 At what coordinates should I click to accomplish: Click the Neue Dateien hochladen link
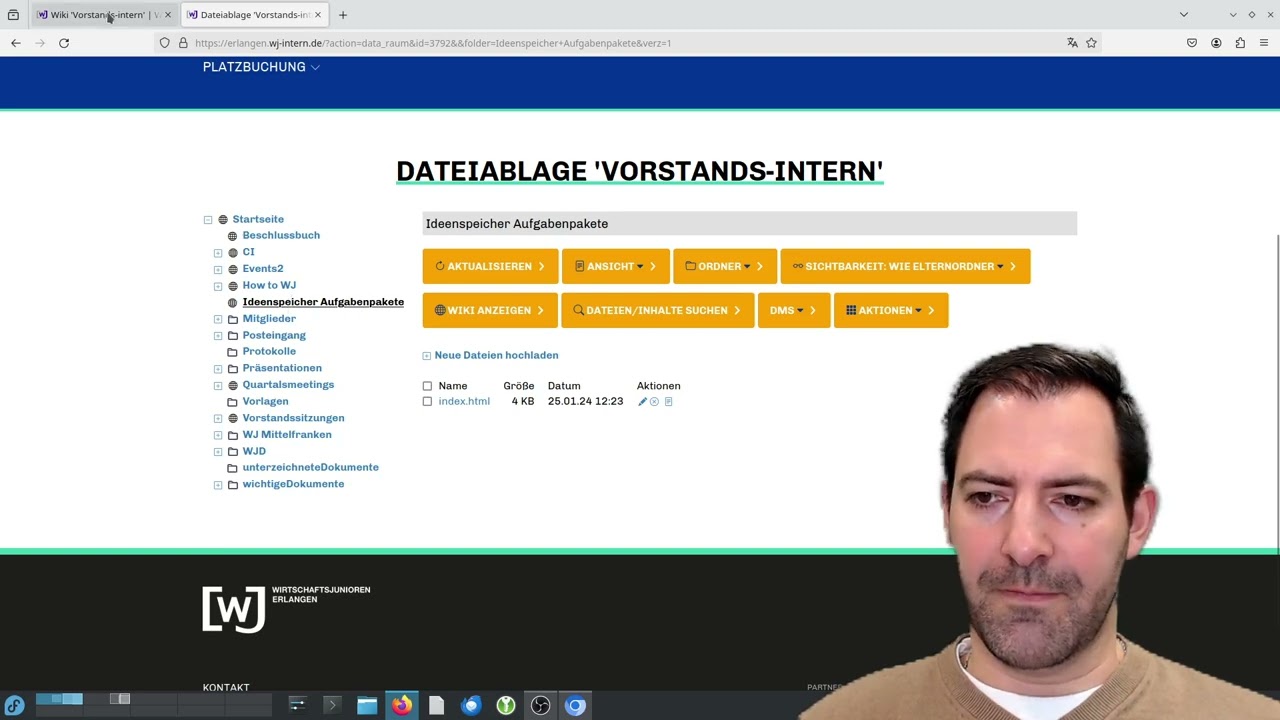click(x=496, y=355)
